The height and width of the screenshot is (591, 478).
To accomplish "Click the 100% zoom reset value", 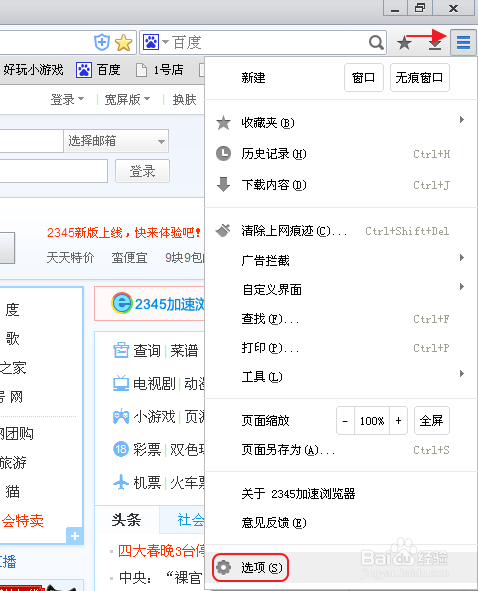I will click(x=372, y=421).
